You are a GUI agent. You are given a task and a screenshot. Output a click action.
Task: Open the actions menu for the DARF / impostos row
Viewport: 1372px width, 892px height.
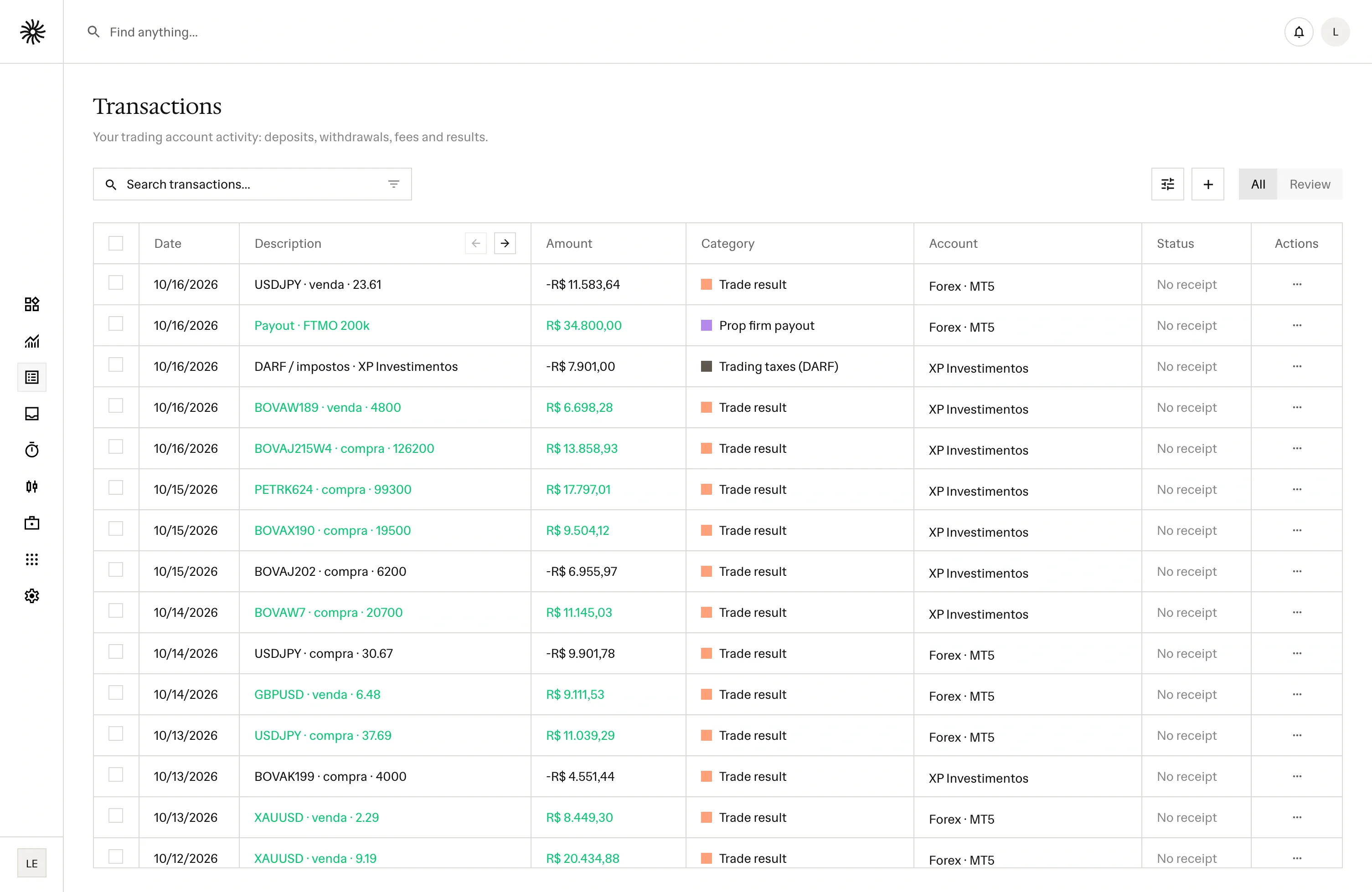tap(1297, 366)
